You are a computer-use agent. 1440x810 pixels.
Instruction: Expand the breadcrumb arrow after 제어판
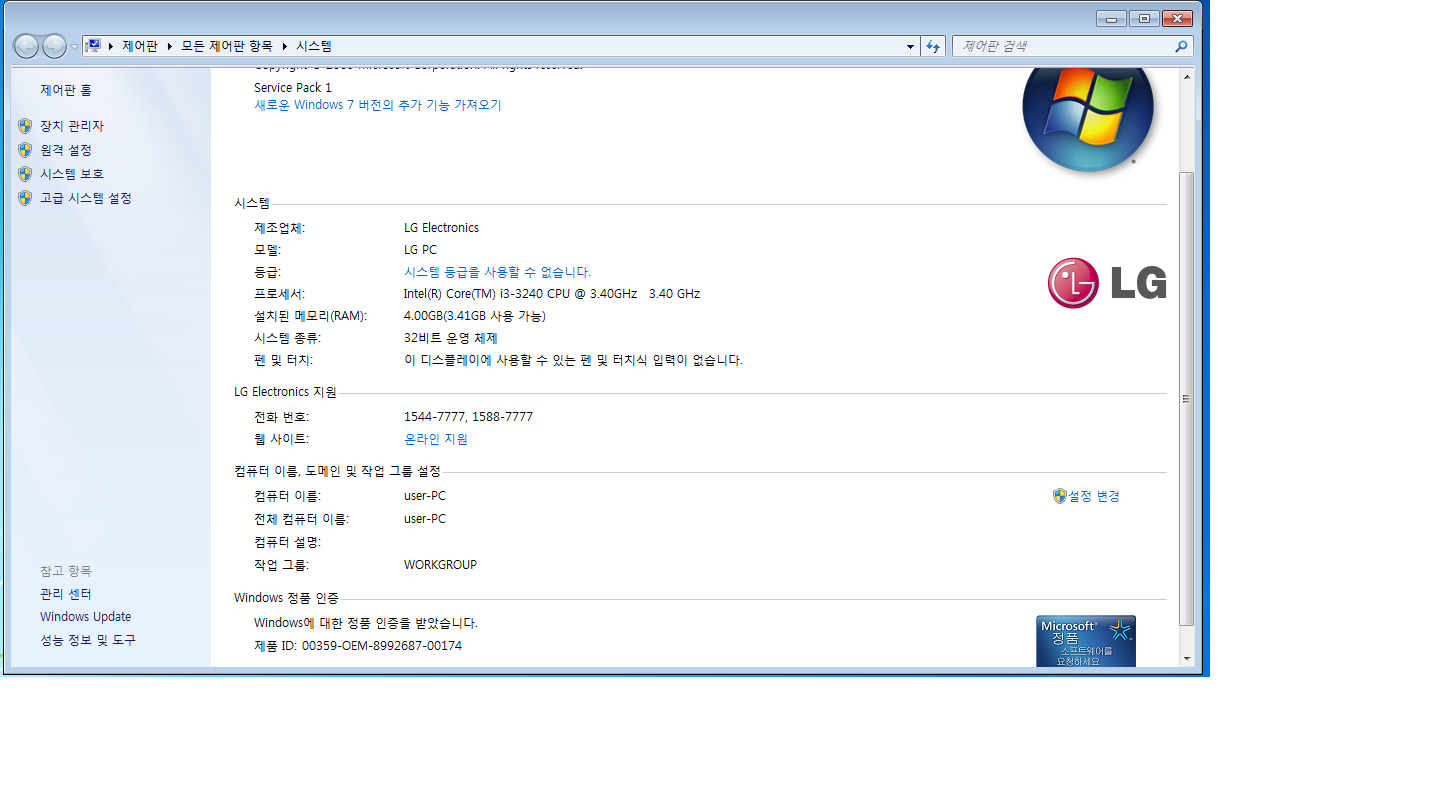[x=170, y=46]
